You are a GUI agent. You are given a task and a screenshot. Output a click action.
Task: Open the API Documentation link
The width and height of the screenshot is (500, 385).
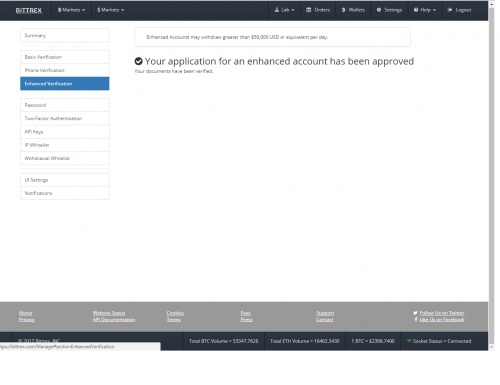tap(114, 320)
